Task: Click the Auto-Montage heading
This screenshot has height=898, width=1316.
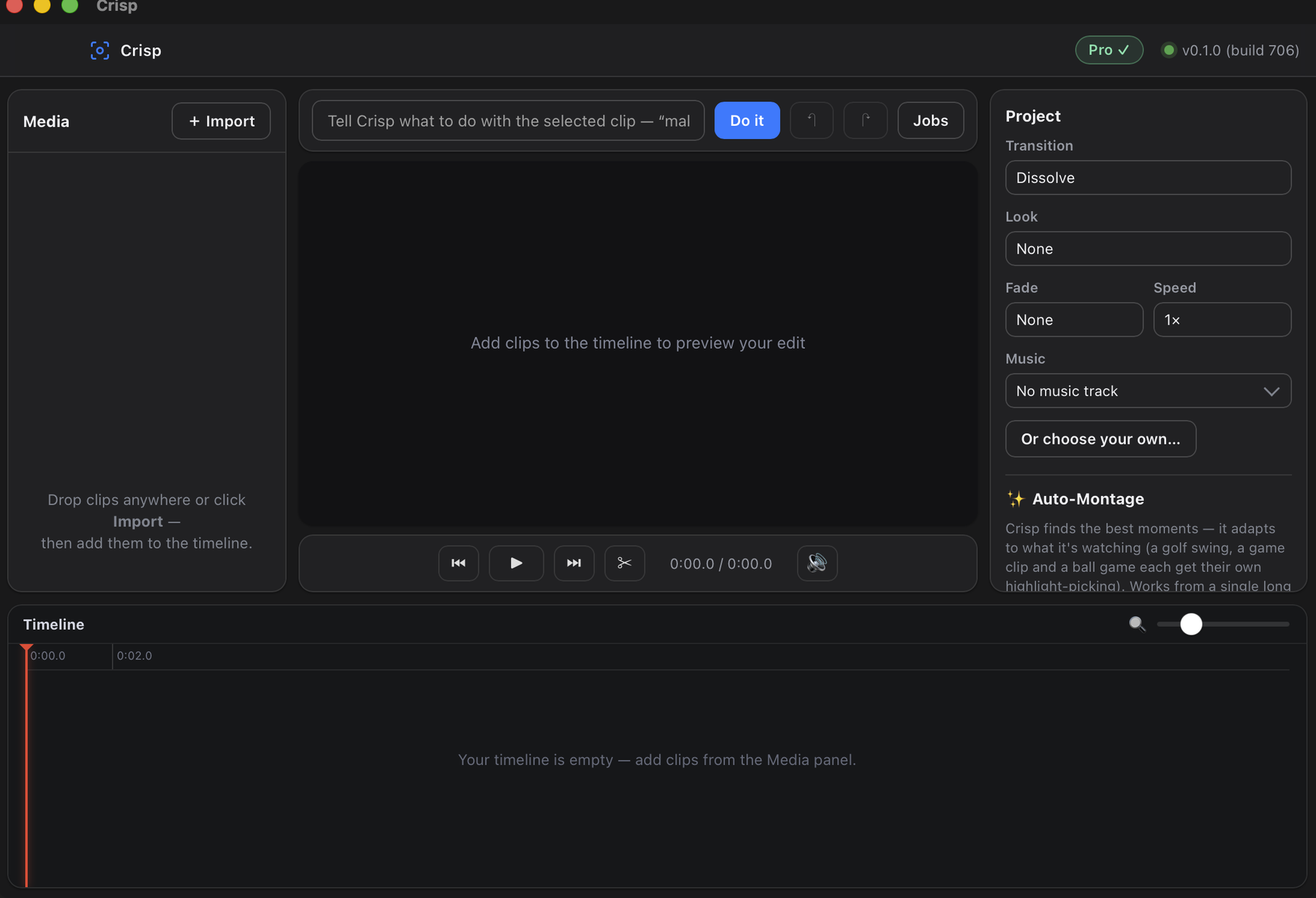Action: [x=1088, y=499]
